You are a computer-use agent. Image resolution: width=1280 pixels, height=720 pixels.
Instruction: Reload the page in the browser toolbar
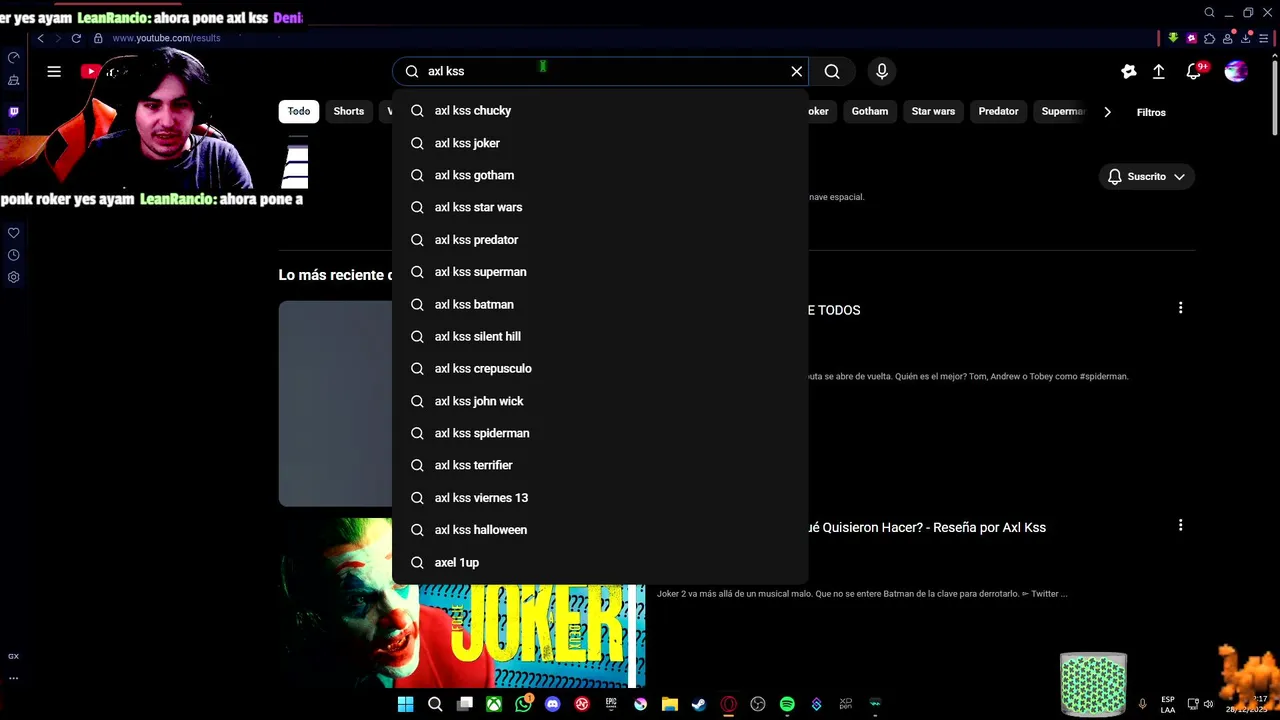76,38
